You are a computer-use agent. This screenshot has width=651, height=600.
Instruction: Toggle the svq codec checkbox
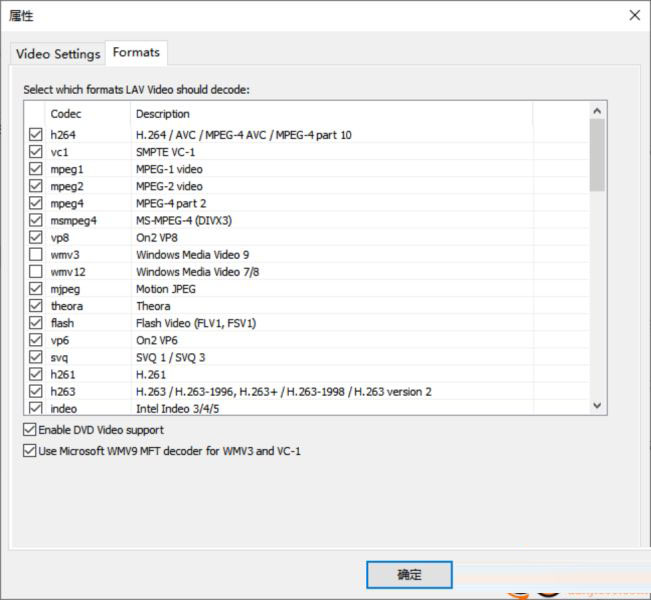36,357
